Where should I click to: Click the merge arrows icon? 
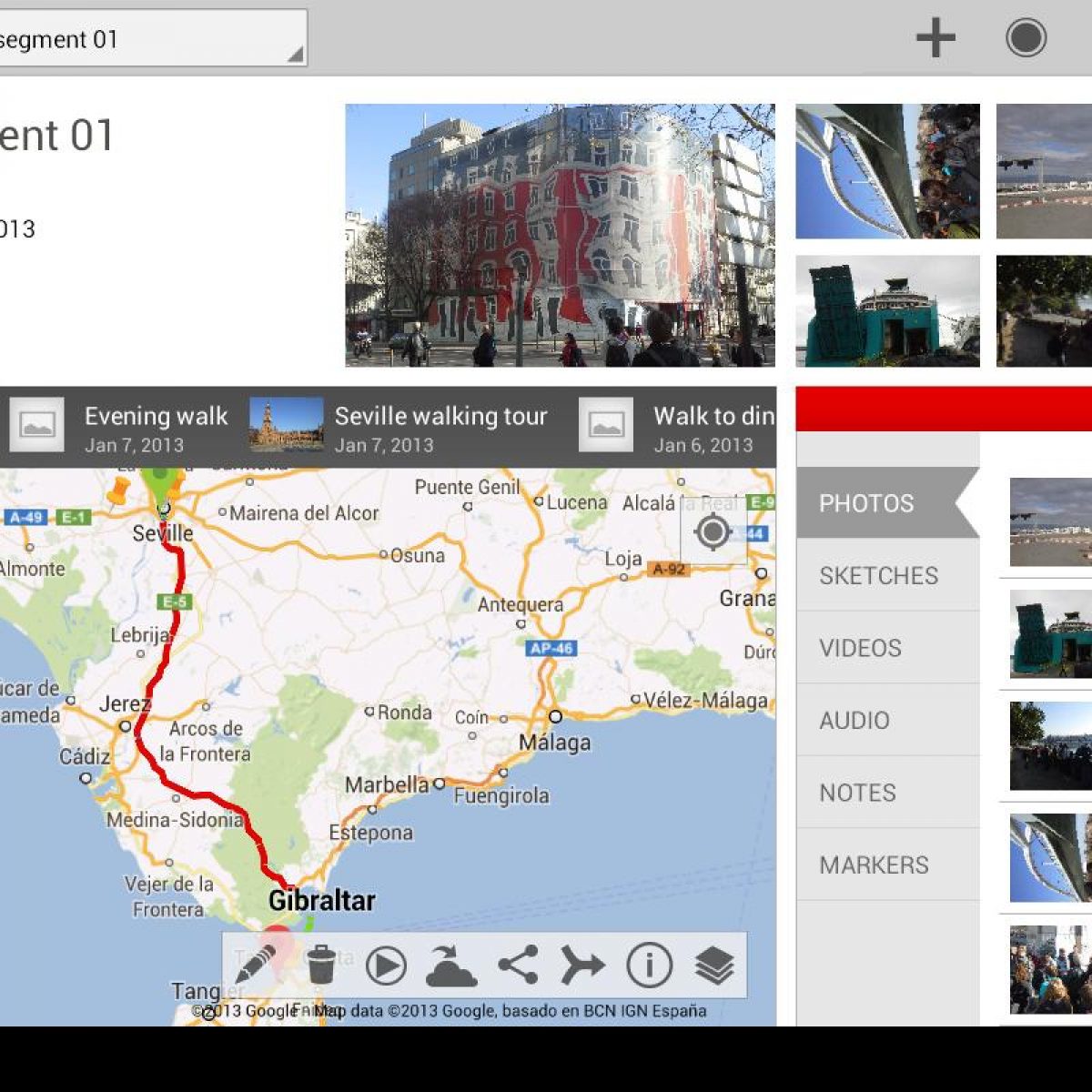[x=582, y=966]
